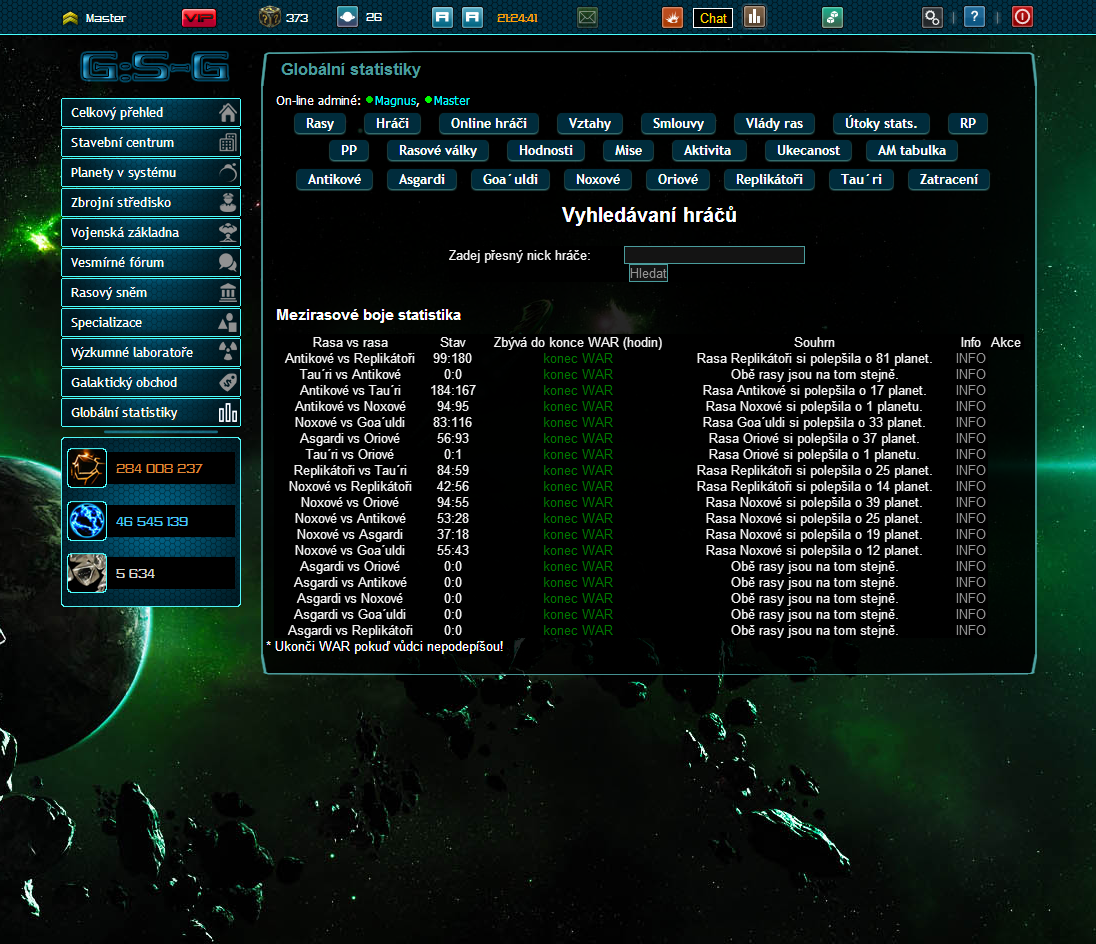Focus the player nick search field

tap(714, 255)
